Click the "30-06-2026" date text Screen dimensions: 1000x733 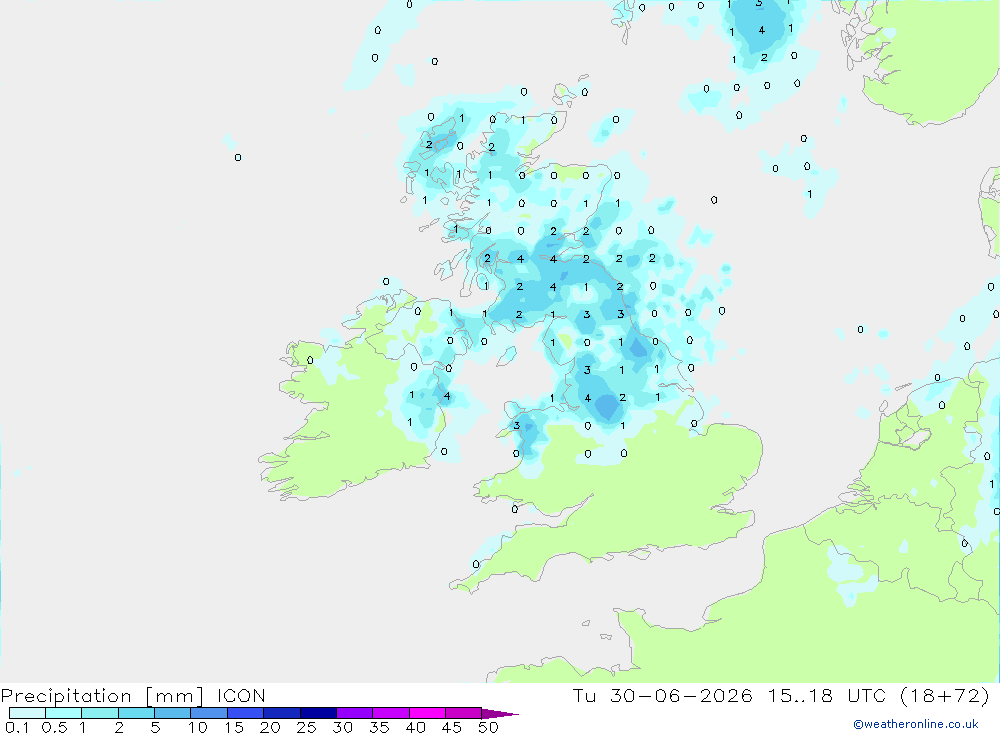click(x=681, y=695)
